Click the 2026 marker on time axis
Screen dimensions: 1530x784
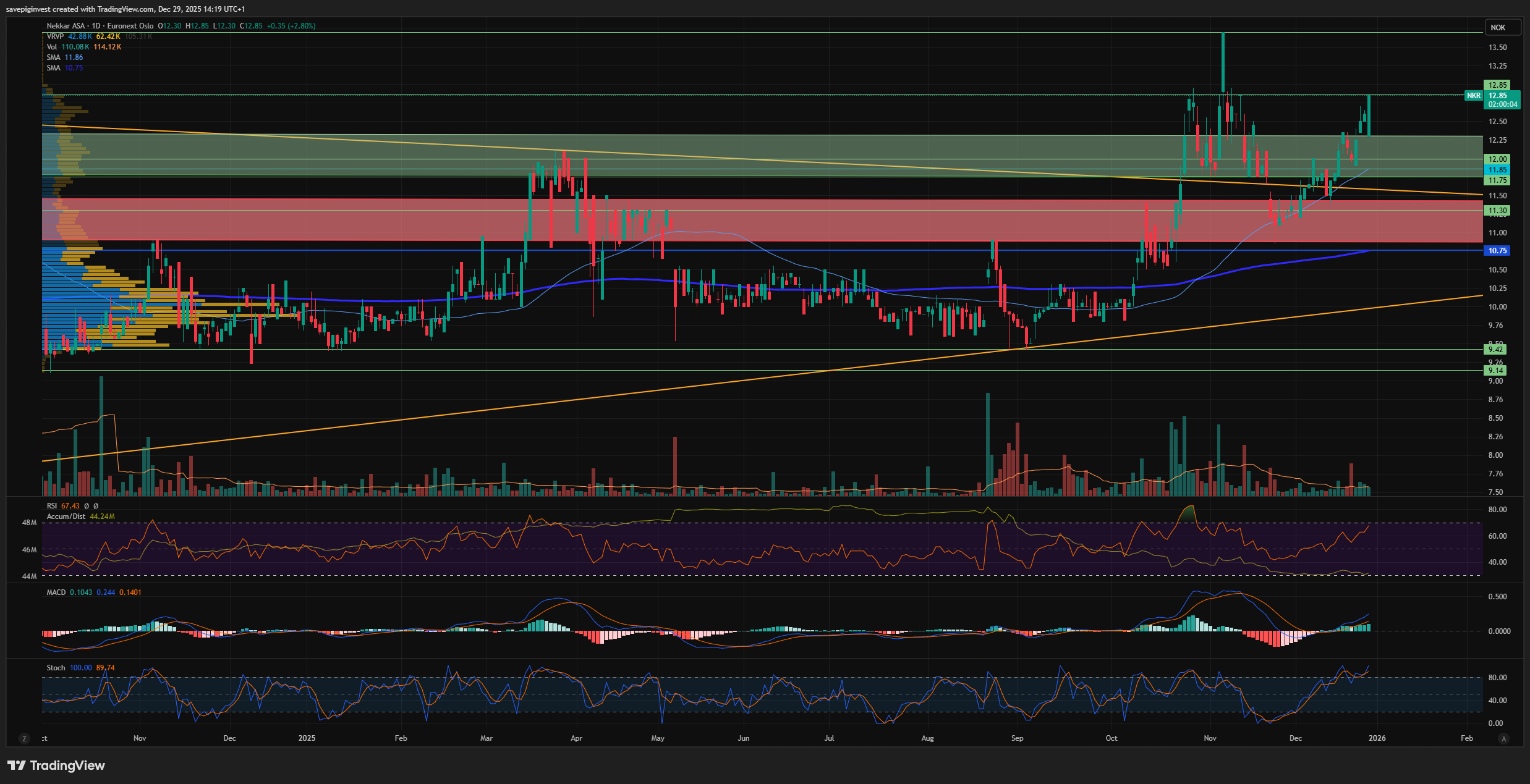[1377, 738]
